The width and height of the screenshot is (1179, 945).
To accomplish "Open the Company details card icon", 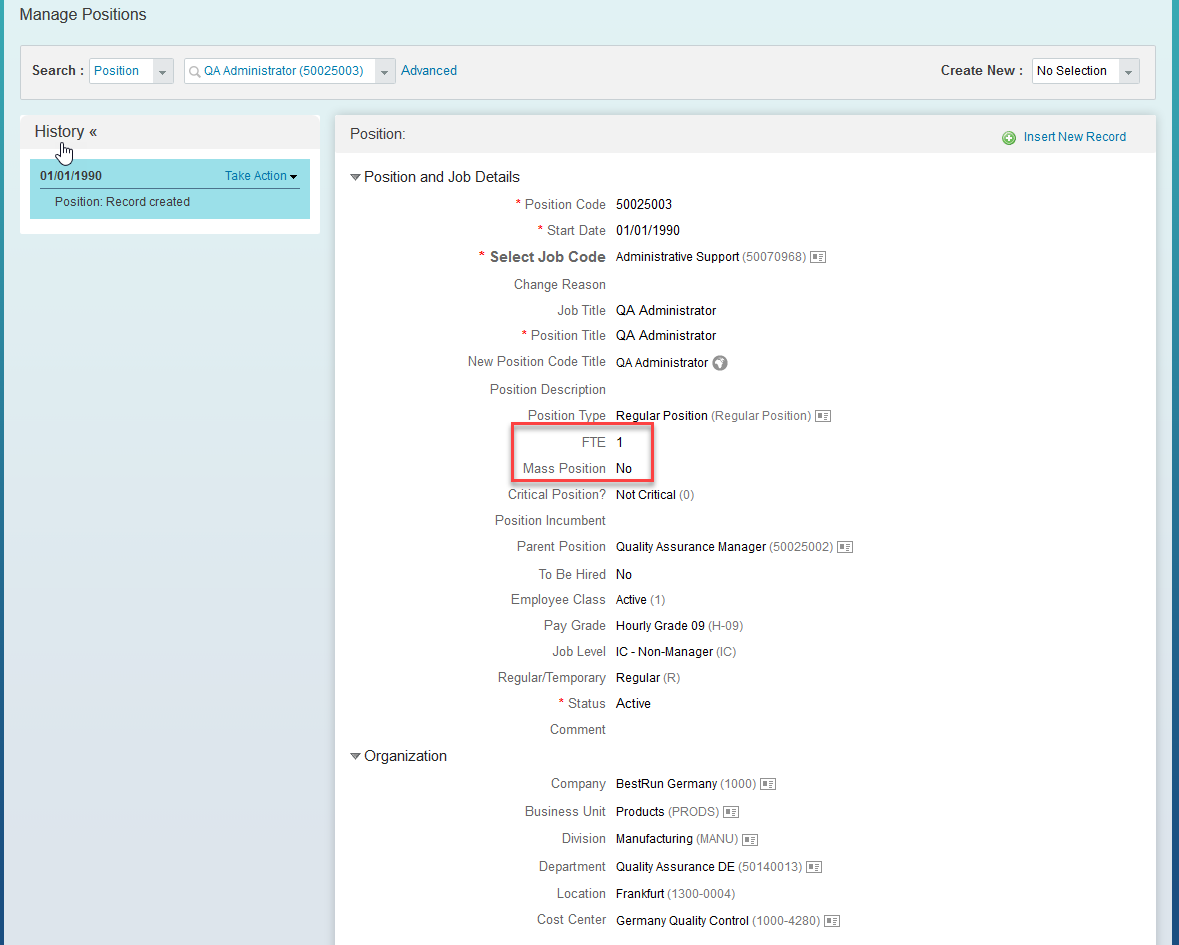I will (x=768, y=784).
